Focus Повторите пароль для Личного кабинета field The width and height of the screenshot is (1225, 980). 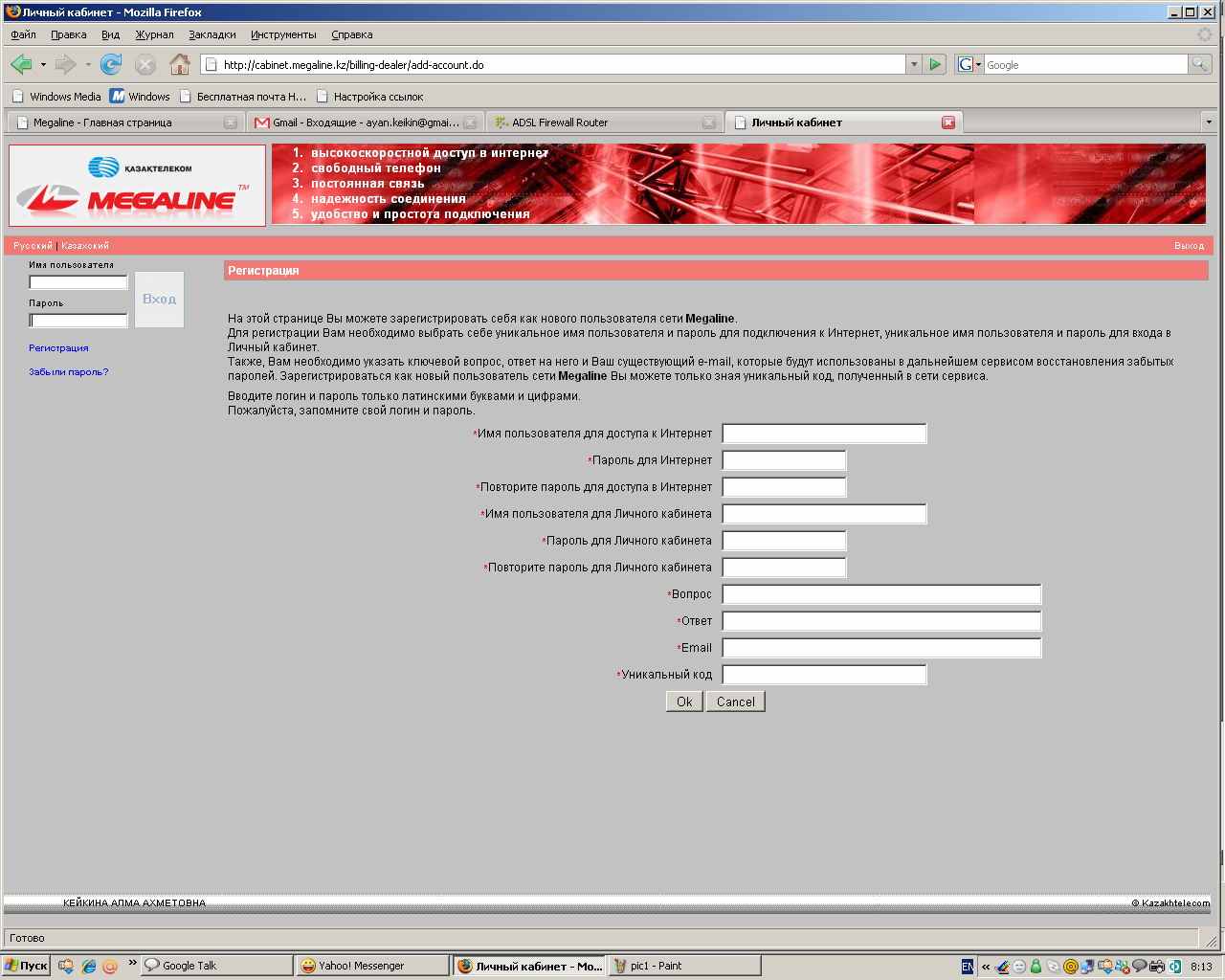click(784, 568)
